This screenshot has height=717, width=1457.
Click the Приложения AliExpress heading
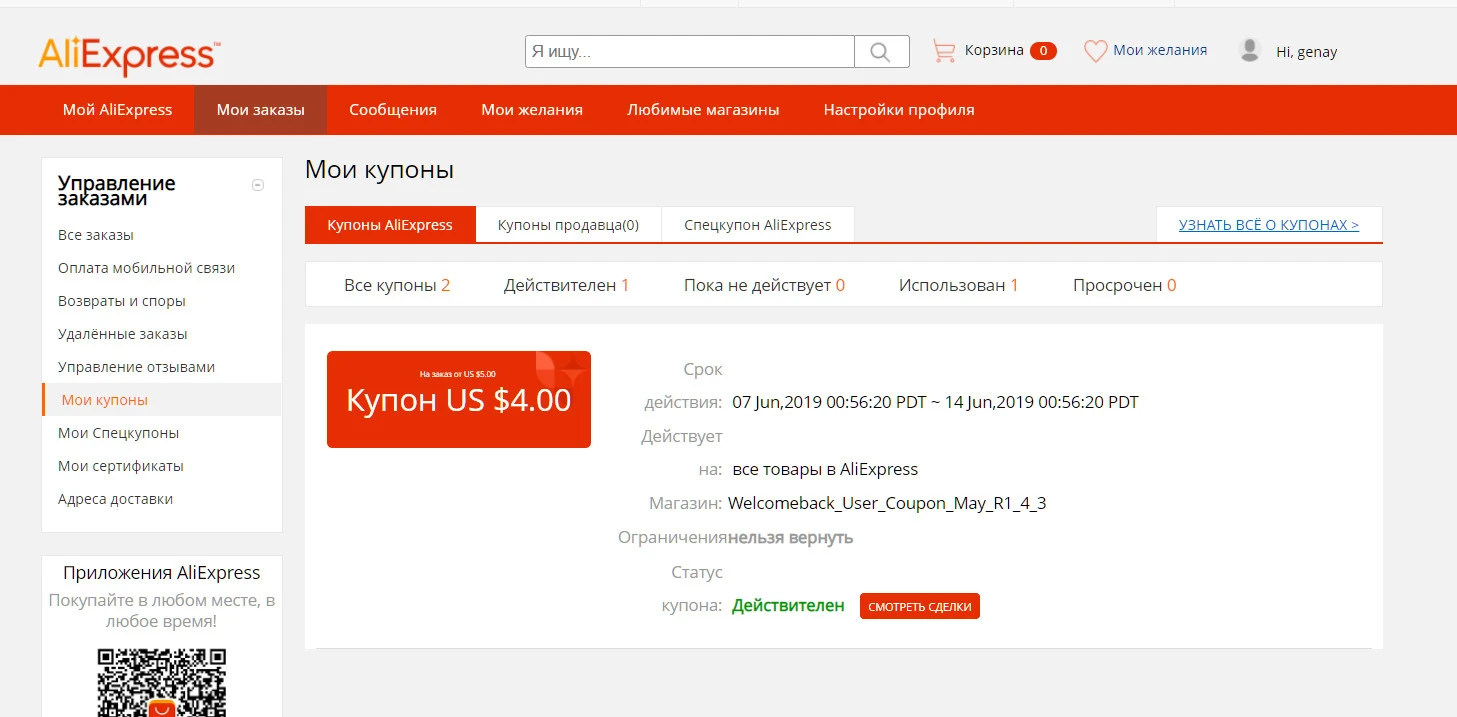[x=162, y=573]
